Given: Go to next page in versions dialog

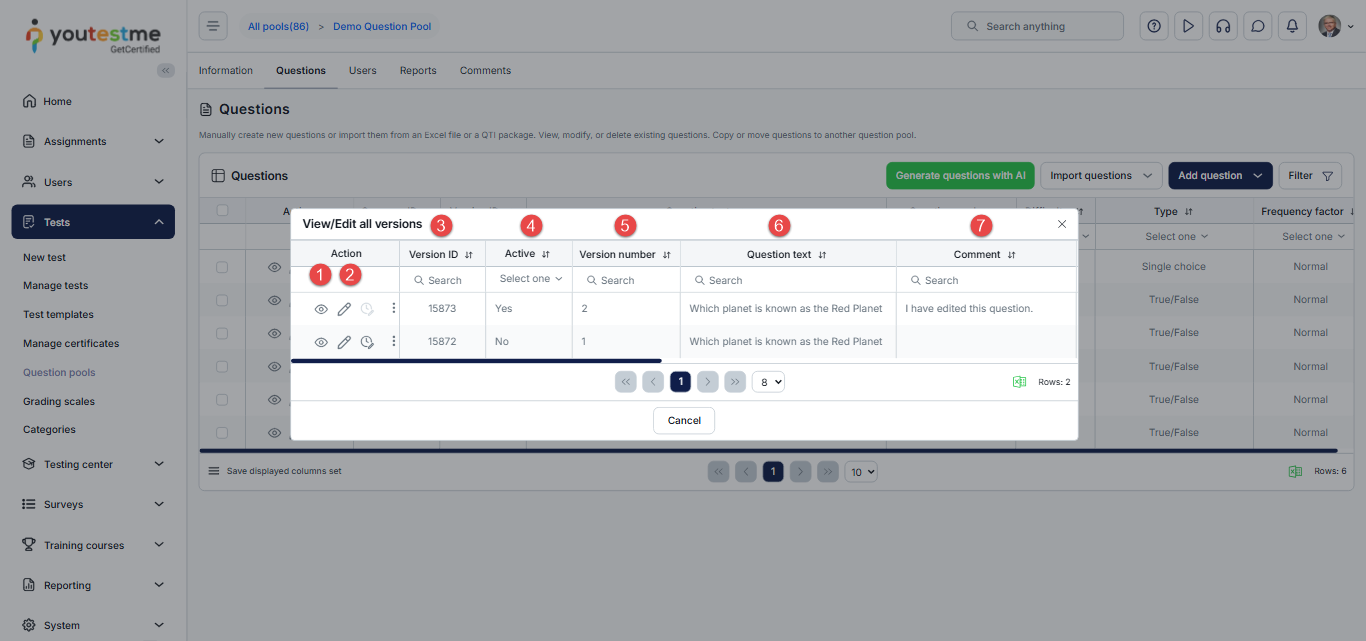Looking at the screenshot, I should tap(708, 381).
